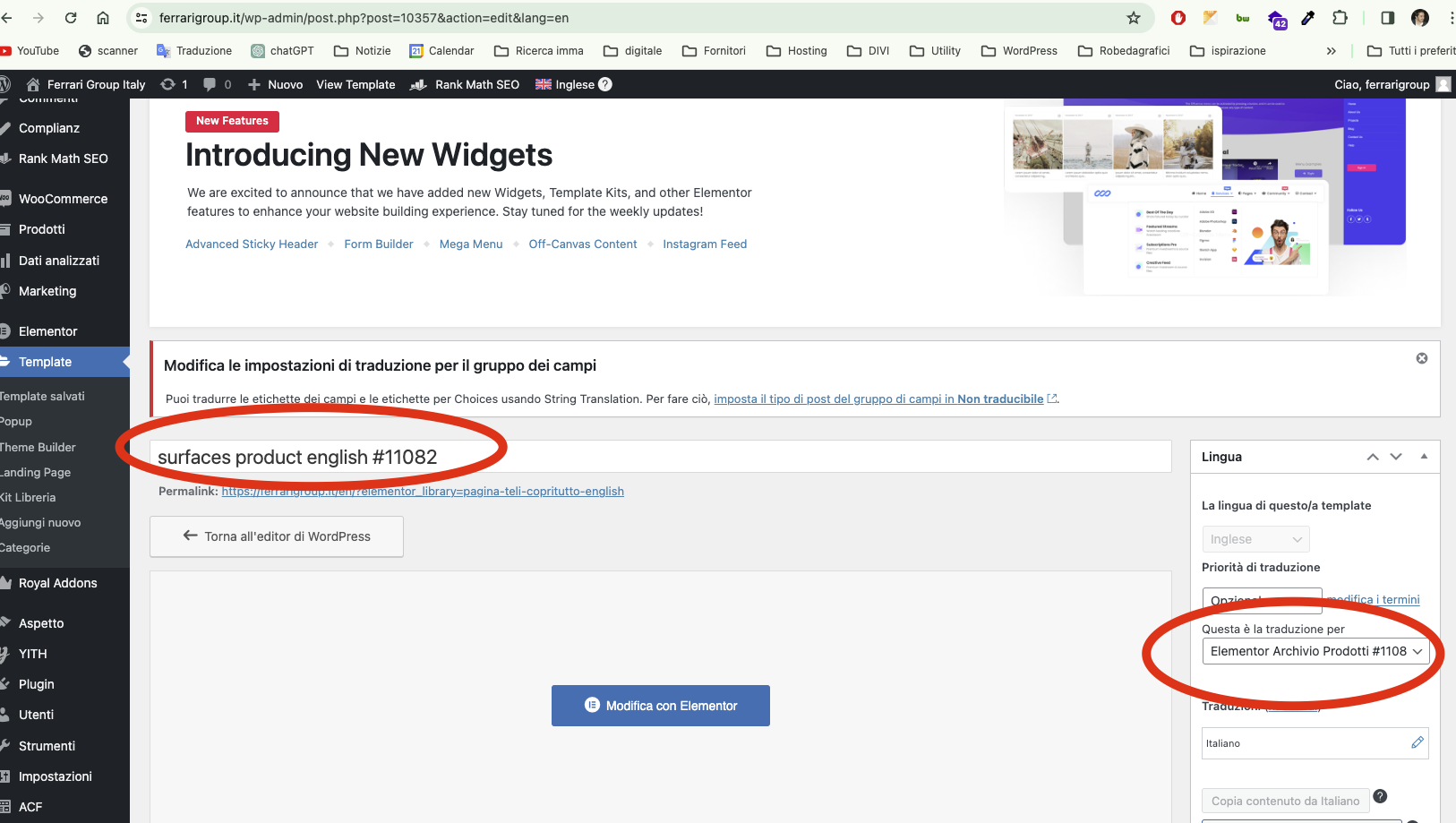Click Copia contenuto da Italiano button
Screen dimensions: 1456x823
point(1286,801)
